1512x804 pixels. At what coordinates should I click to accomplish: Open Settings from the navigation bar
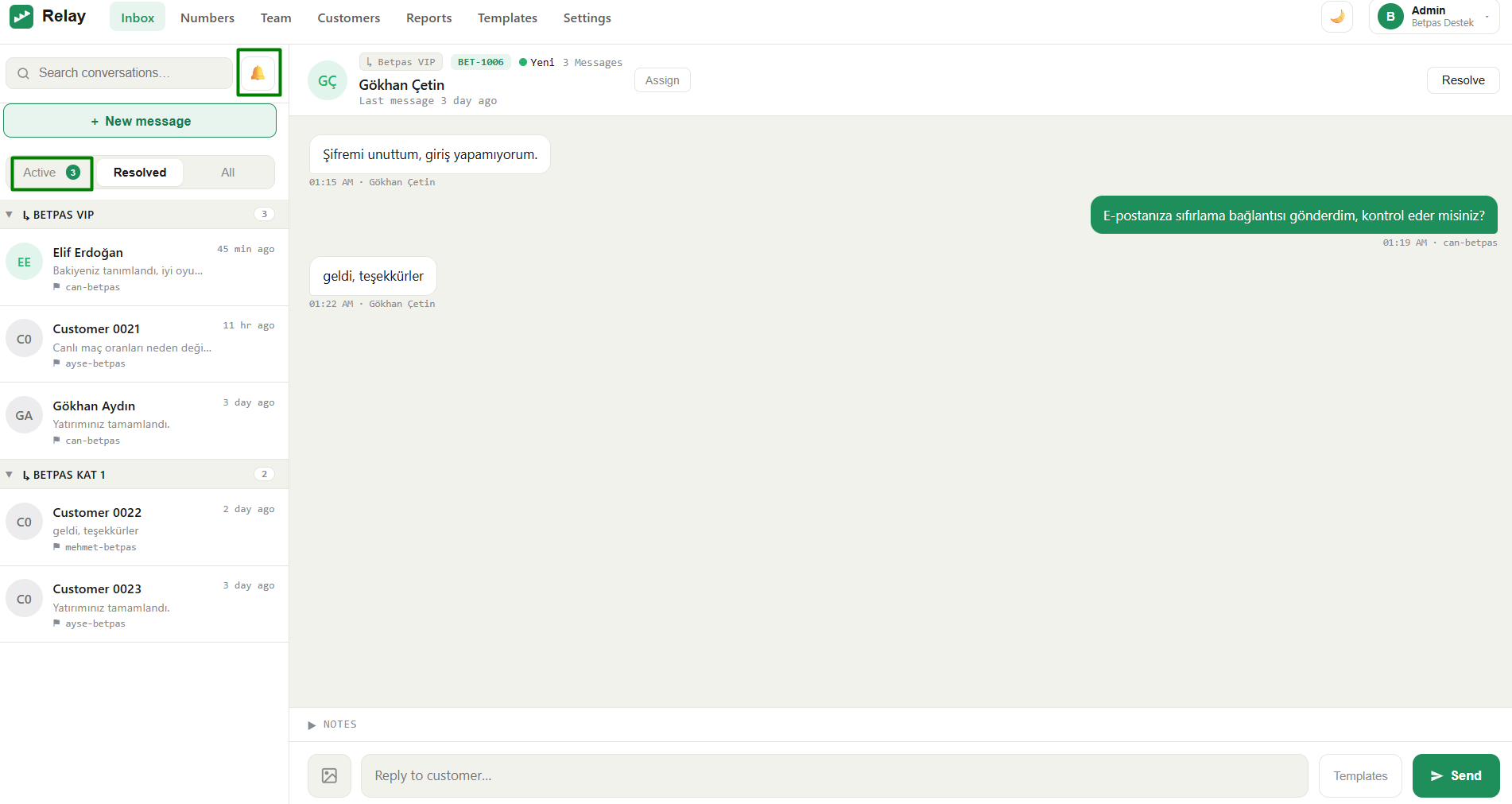(587, 17)
